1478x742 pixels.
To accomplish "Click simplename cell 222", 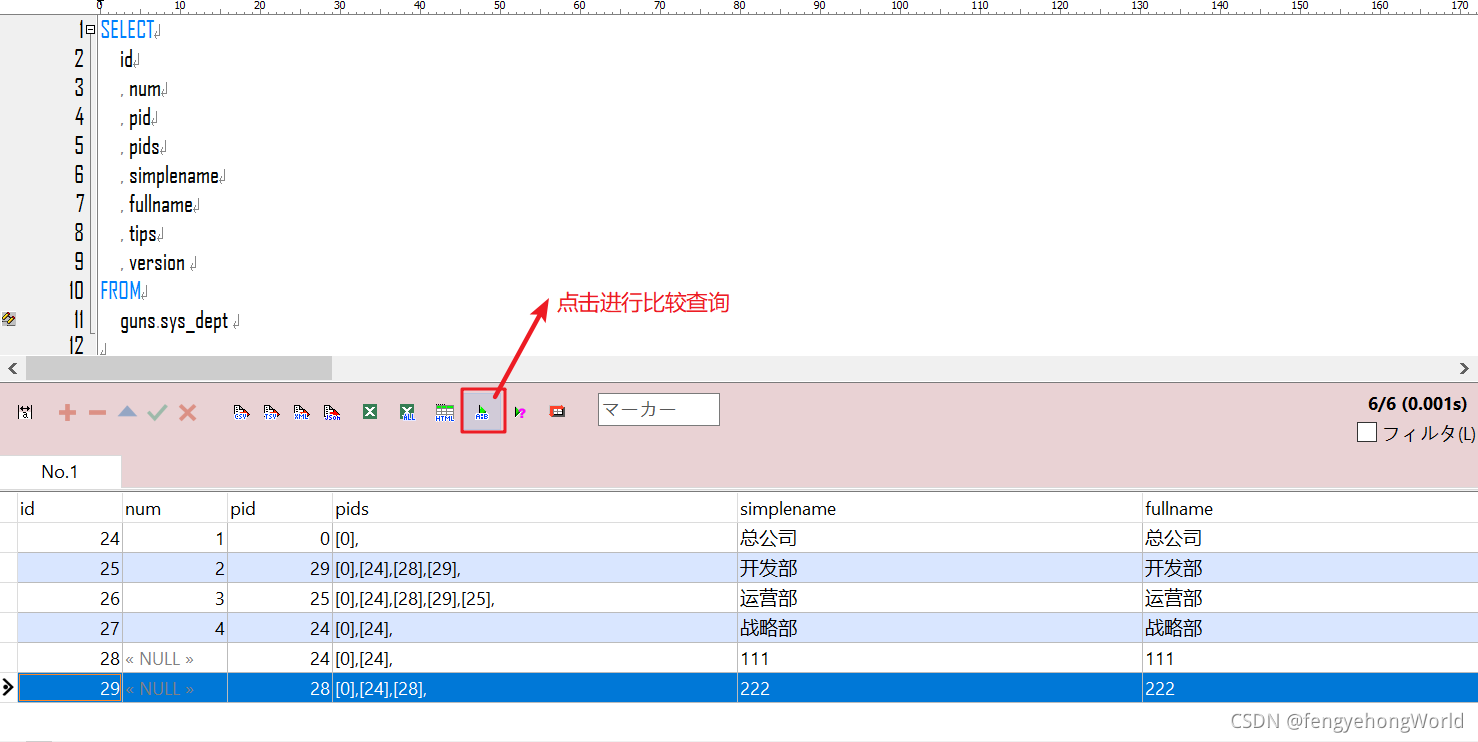I will (940, 688).
